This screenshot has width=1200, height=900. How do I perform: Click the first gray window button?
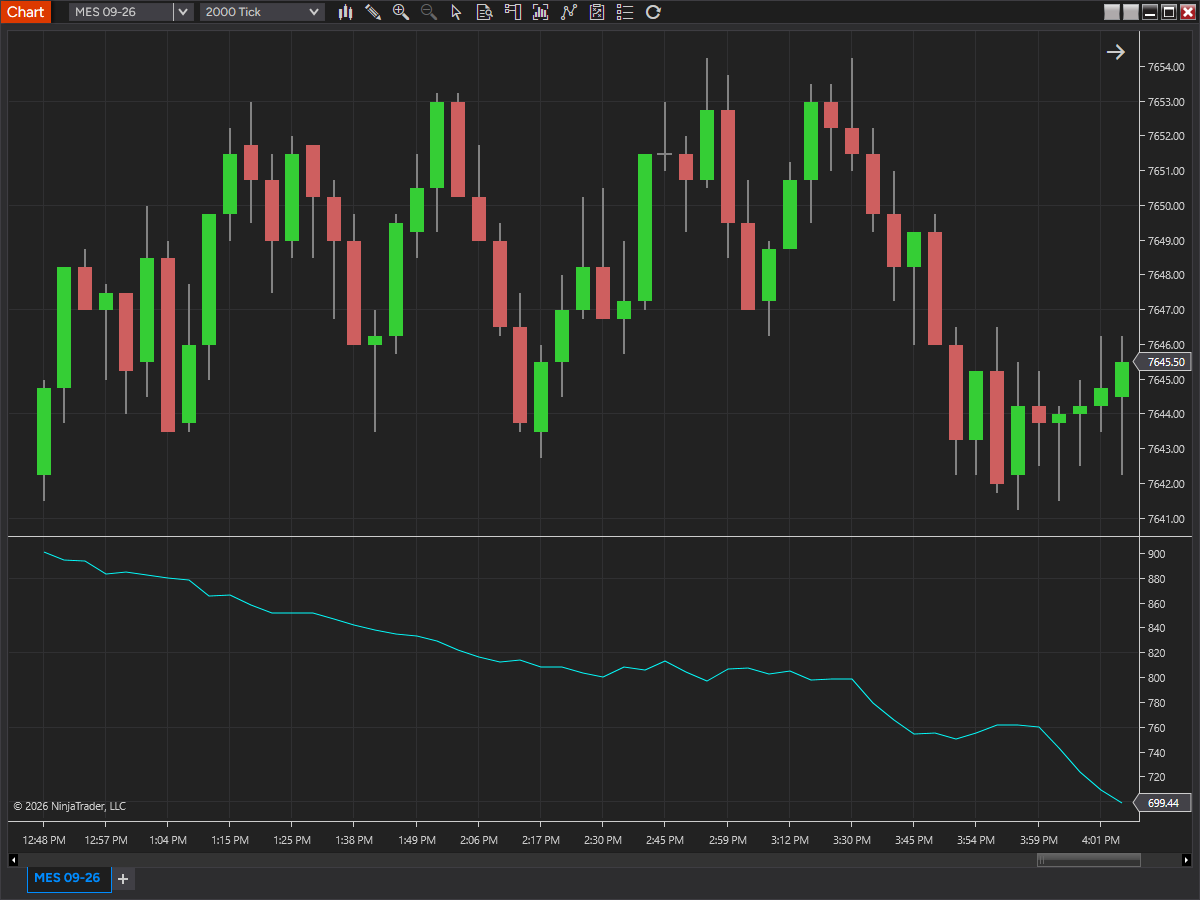point(1112,12)
